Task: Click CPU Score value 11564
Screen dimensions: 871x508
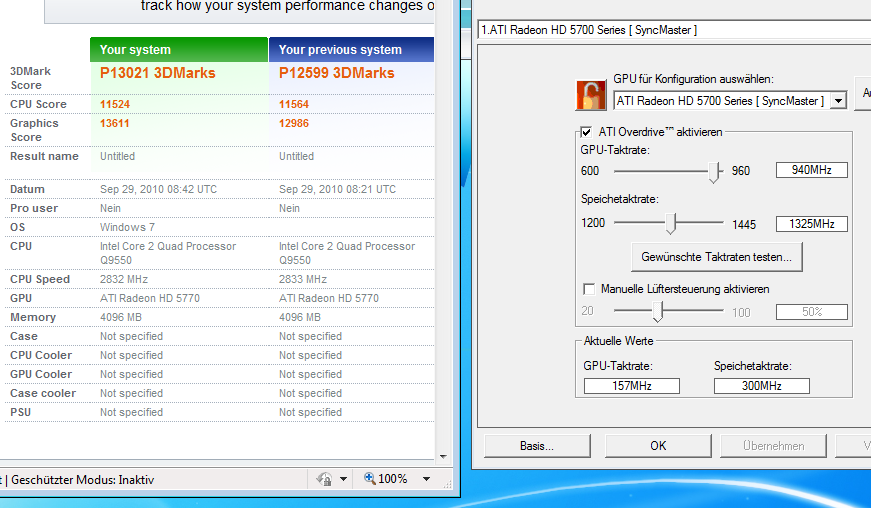Action: (x=294, y=104)
